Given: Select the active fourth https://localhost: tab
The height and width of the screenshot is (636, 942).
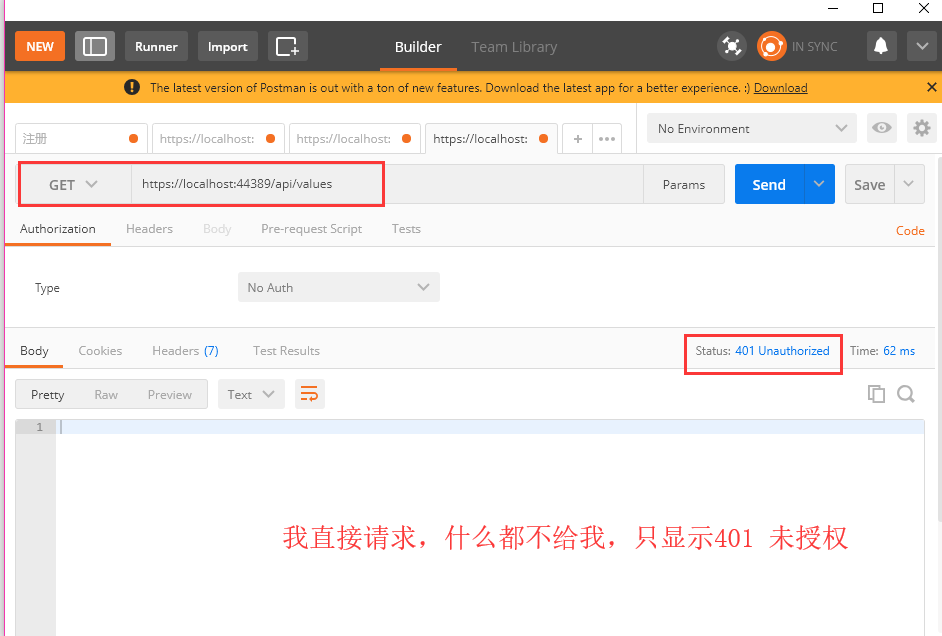Looking at the screenshot, I should coord(491,139).
